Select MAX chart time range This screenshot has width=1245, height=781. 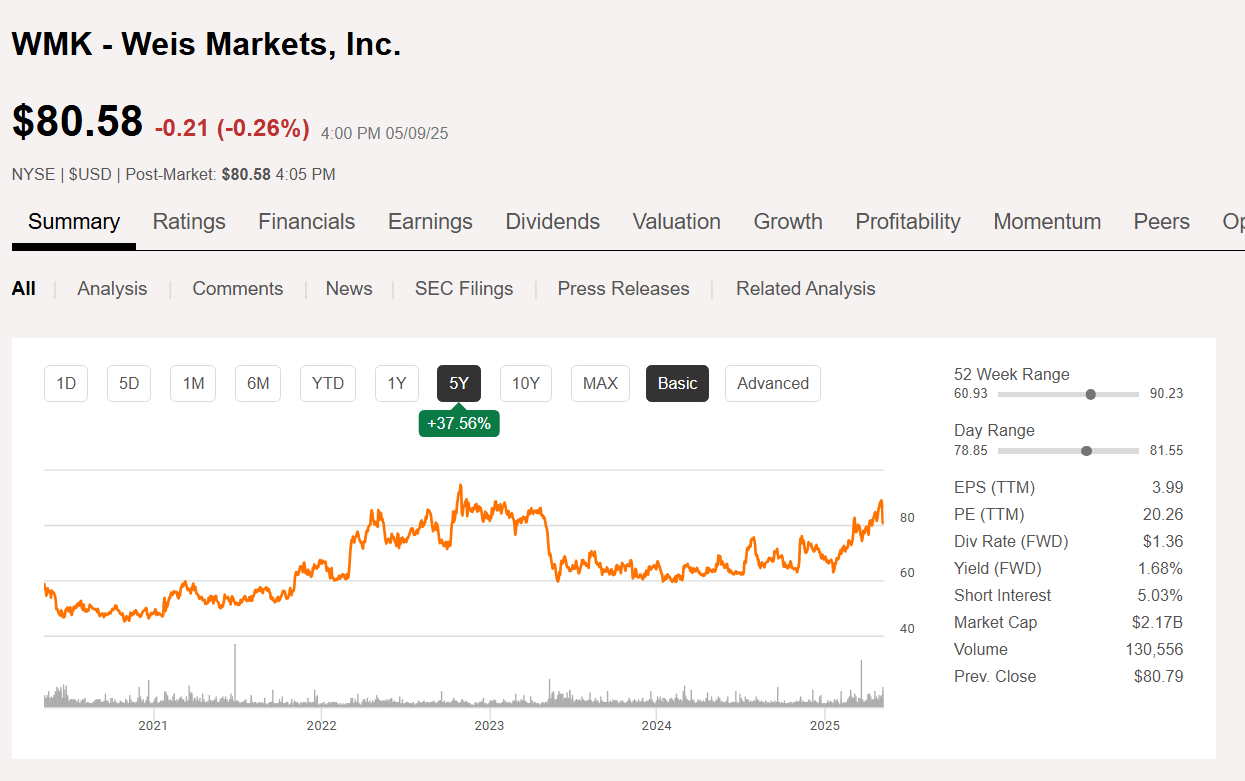coord(600,383)
